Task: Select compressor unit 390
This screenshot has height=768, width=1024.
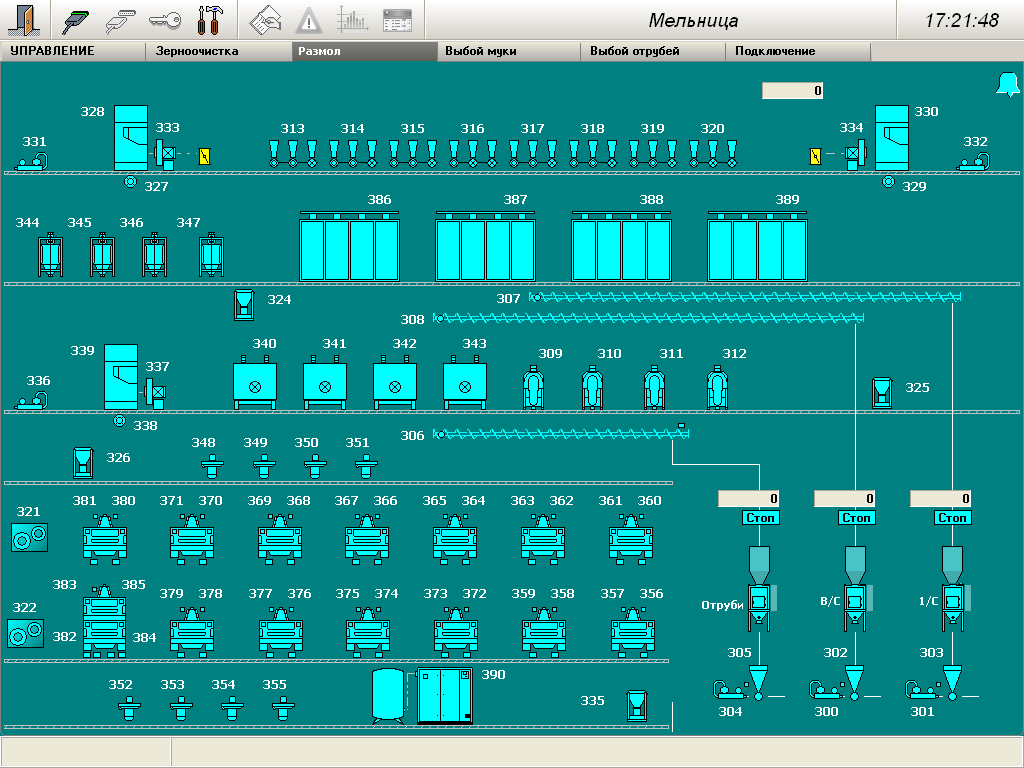Action: (x=444, y=696)
